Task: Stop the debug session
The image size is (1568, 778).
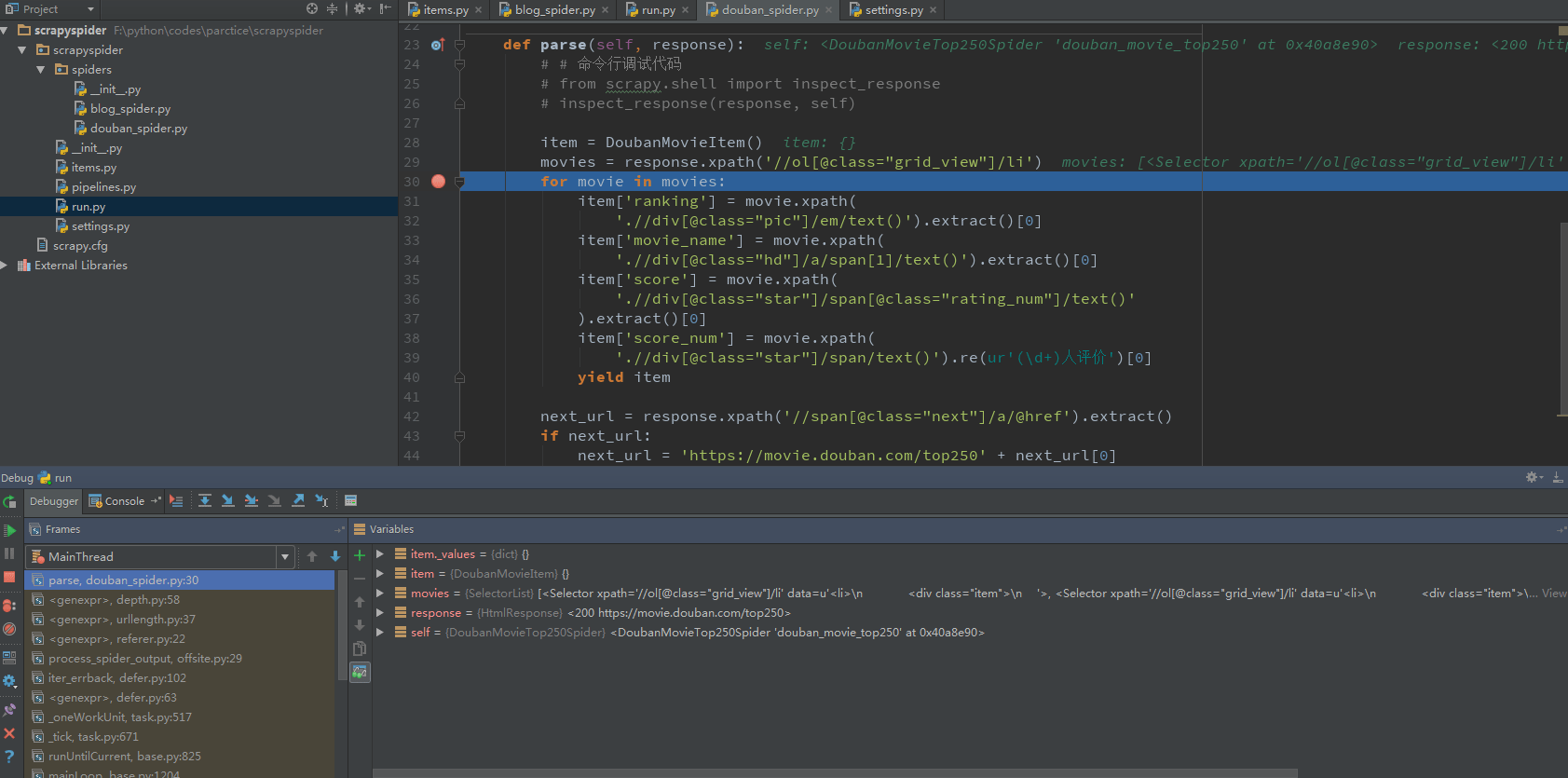Action: coord(9,578)
